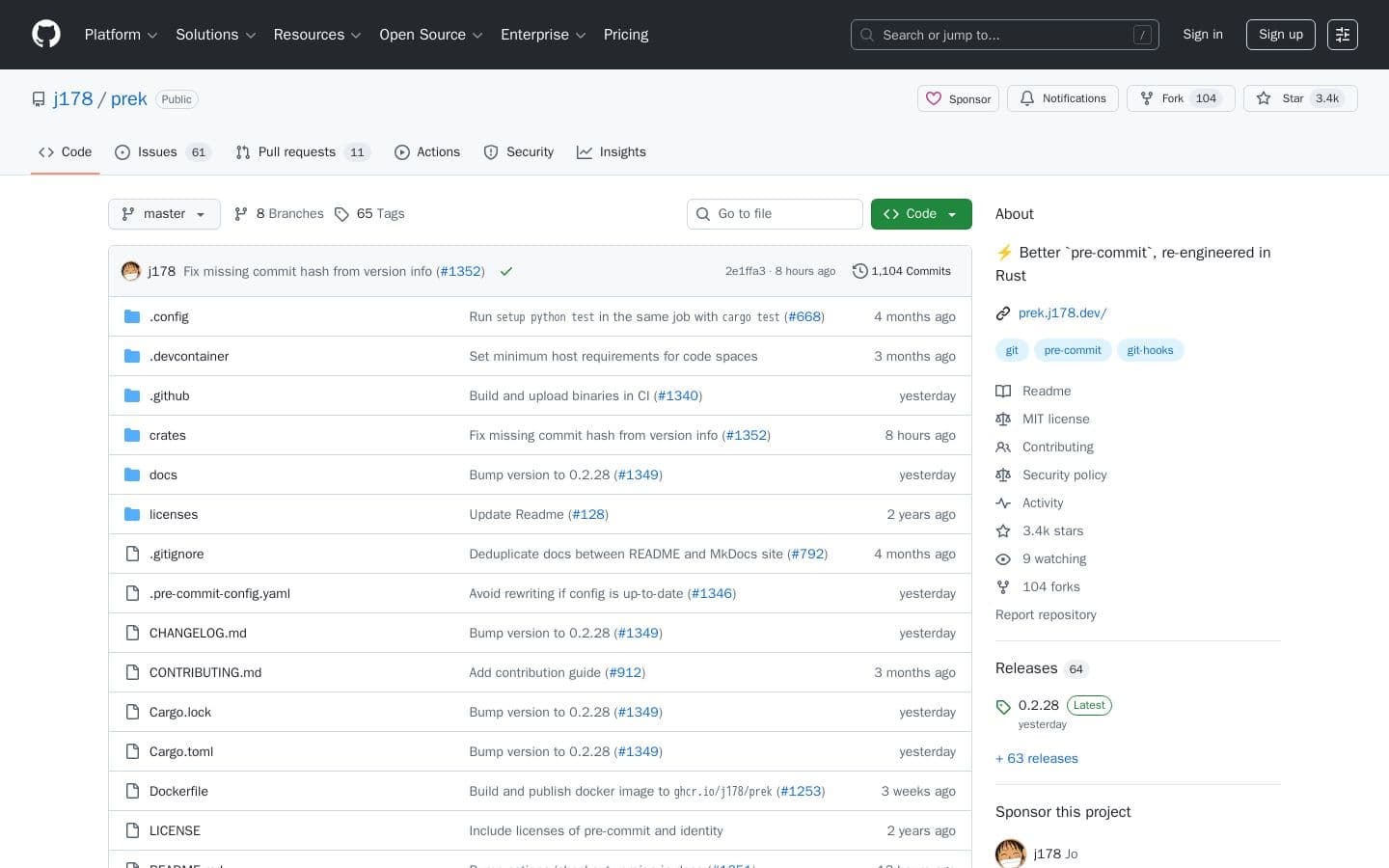The width and height of the screenshot is (1389, 868).
Task: Open the command palette icon top right
Action: [1343, 35]
